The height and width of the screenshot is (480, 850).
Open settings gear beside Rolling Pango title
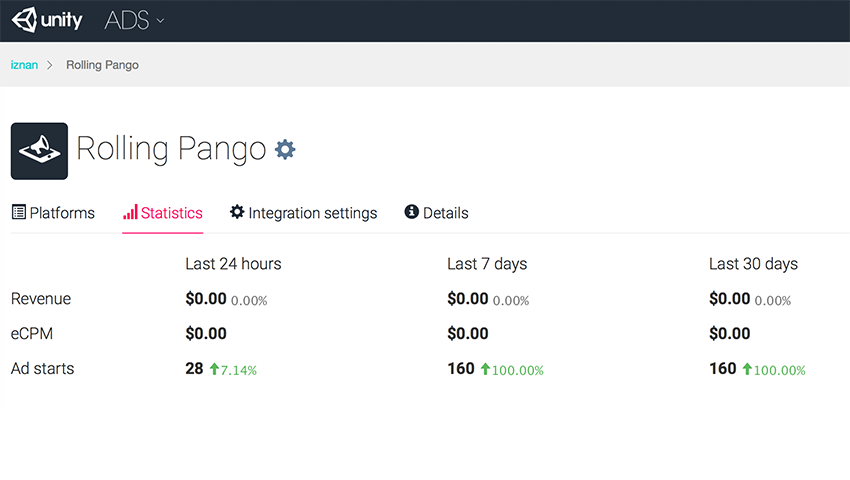click(x=285, y=150)
